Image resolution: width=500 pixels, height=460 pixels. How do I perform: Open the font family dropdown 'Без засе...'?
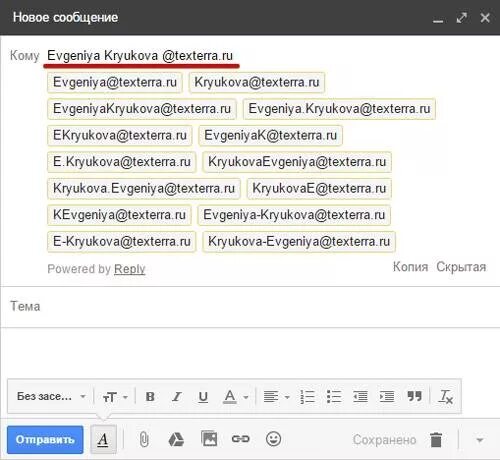(x=51, y=396)
